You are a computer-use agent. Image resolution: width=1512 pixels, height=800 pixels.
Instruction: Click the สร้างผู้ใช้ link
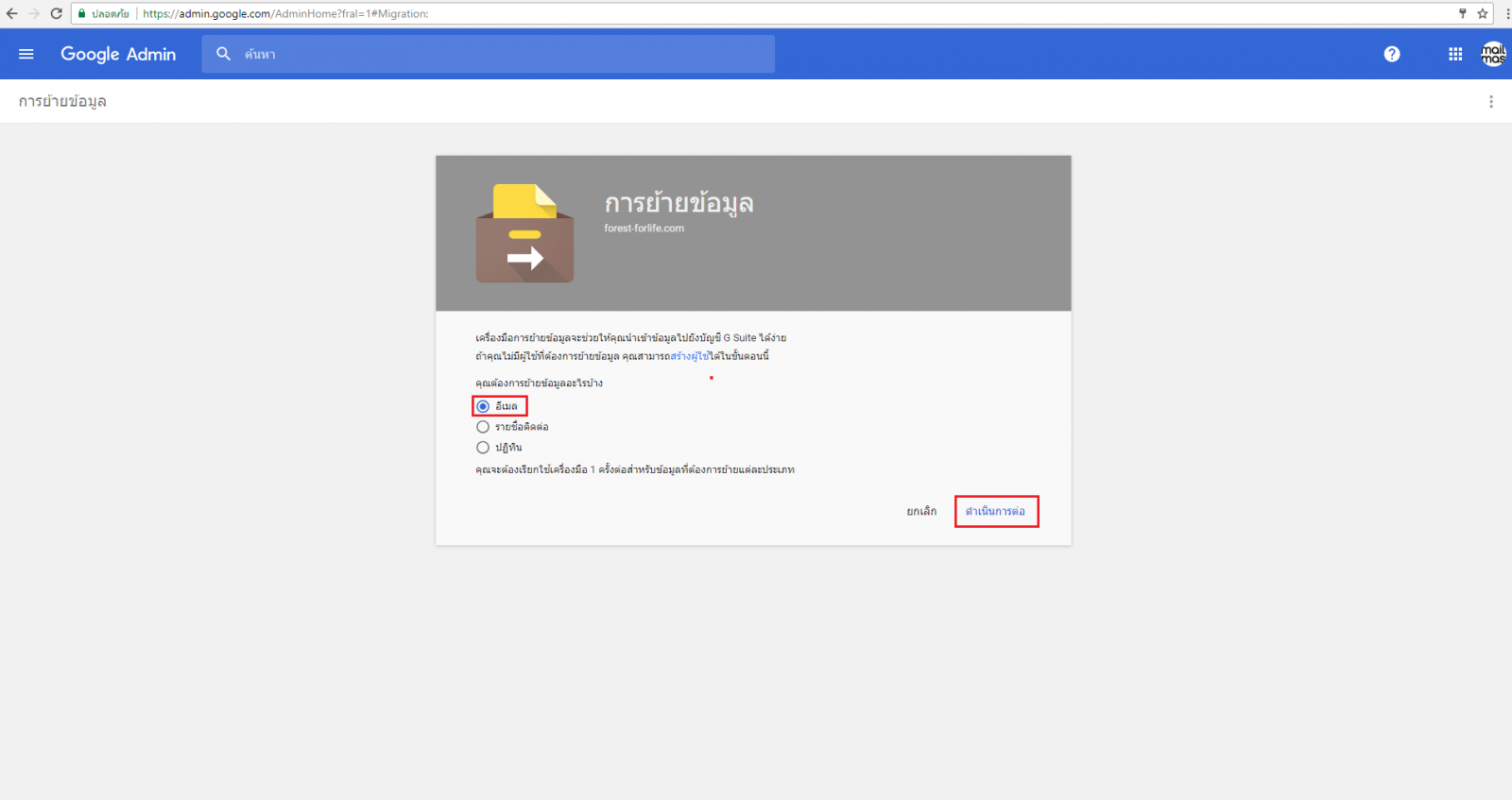tap(689, 356)
